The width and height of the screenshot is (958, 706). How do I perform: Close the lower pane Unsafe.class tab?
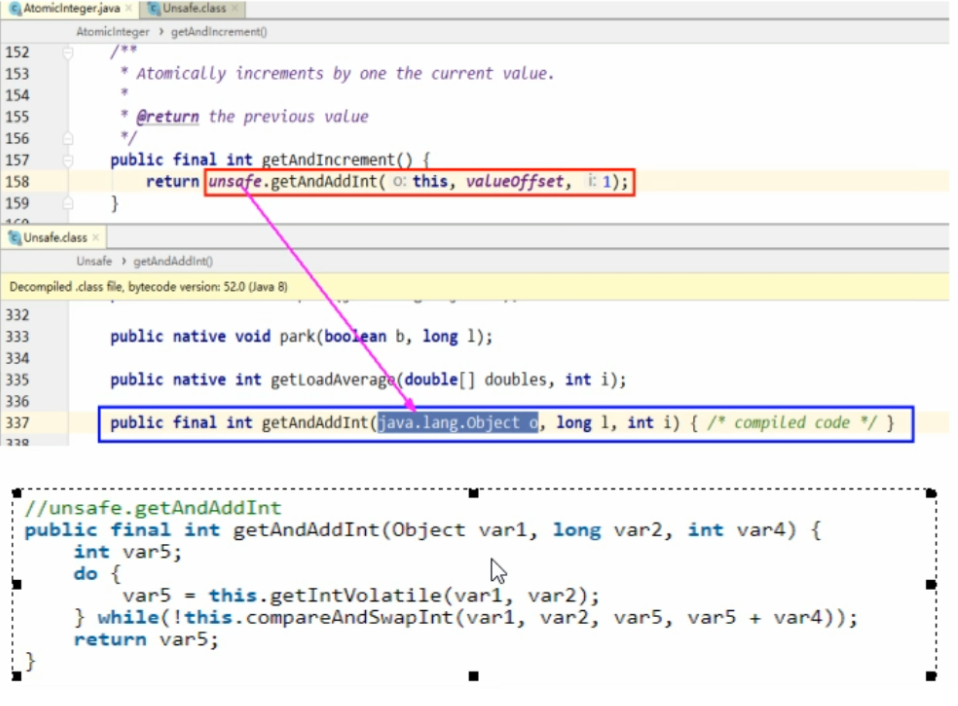[96, 238]
